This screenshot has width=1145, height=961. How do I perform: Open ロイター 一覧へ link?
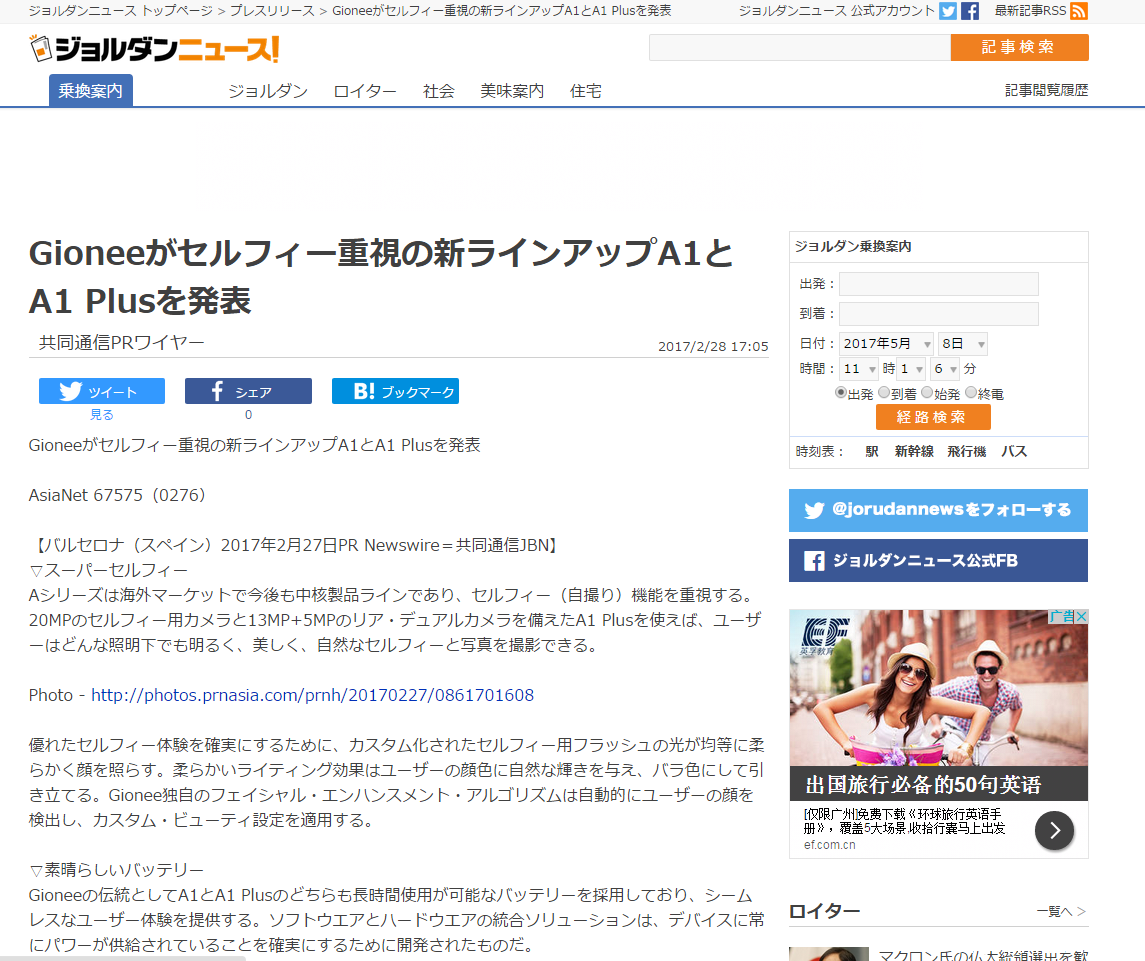click(x=1061, y=911)
